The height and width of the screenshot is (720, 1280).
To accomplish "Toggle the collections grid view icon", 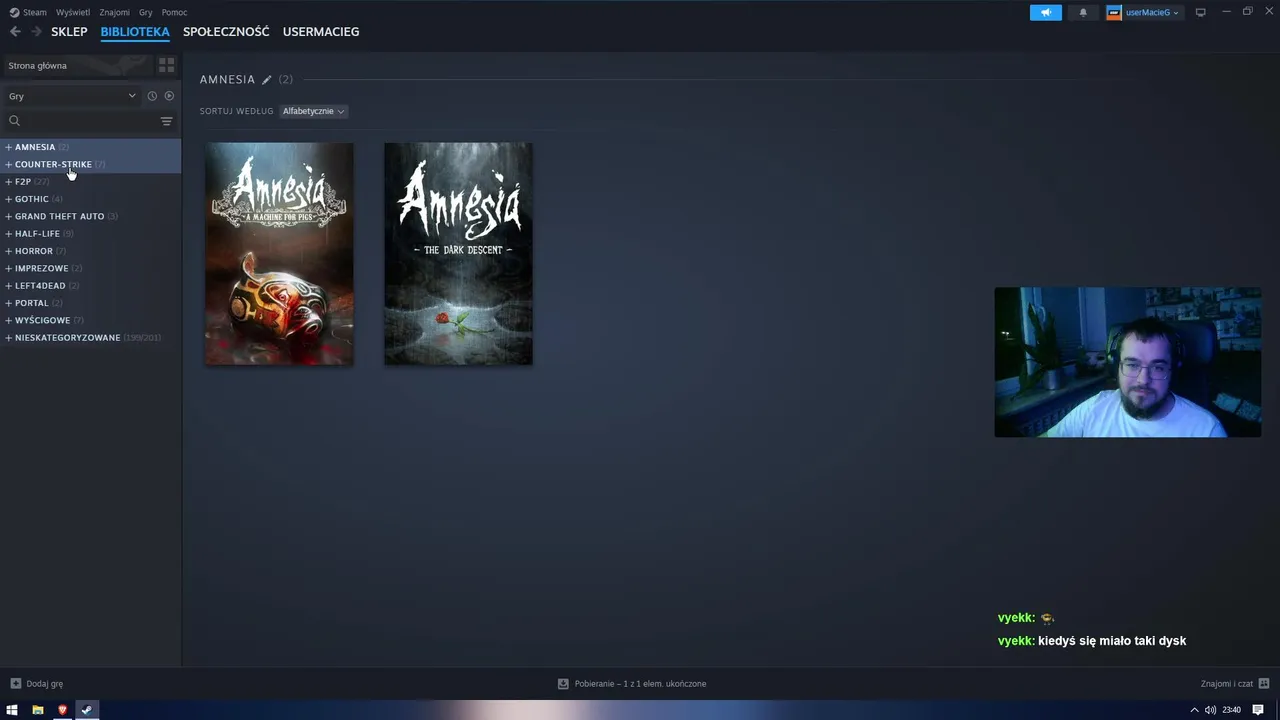I will tap(166, 65).
